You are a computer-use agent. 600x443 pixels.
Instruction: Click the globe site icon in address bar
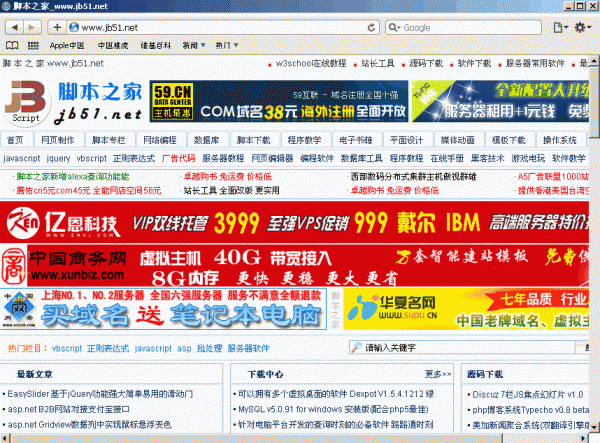(74, 28)
